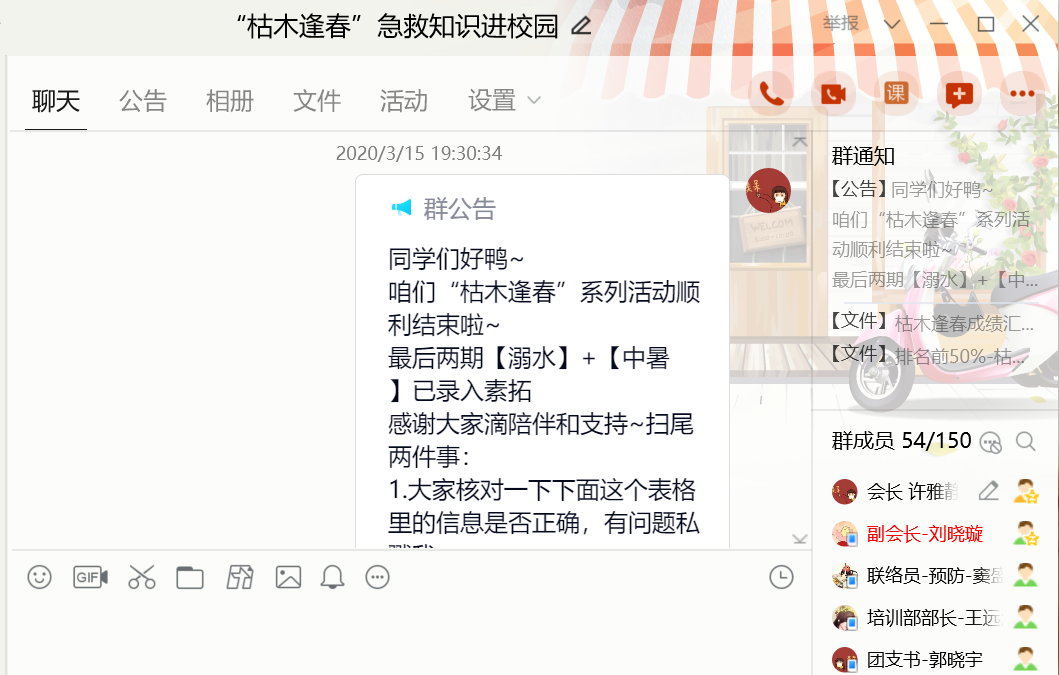Screen dimensions: 1059x675
Task: Click the 举报 report button
Action: (841, 24)
